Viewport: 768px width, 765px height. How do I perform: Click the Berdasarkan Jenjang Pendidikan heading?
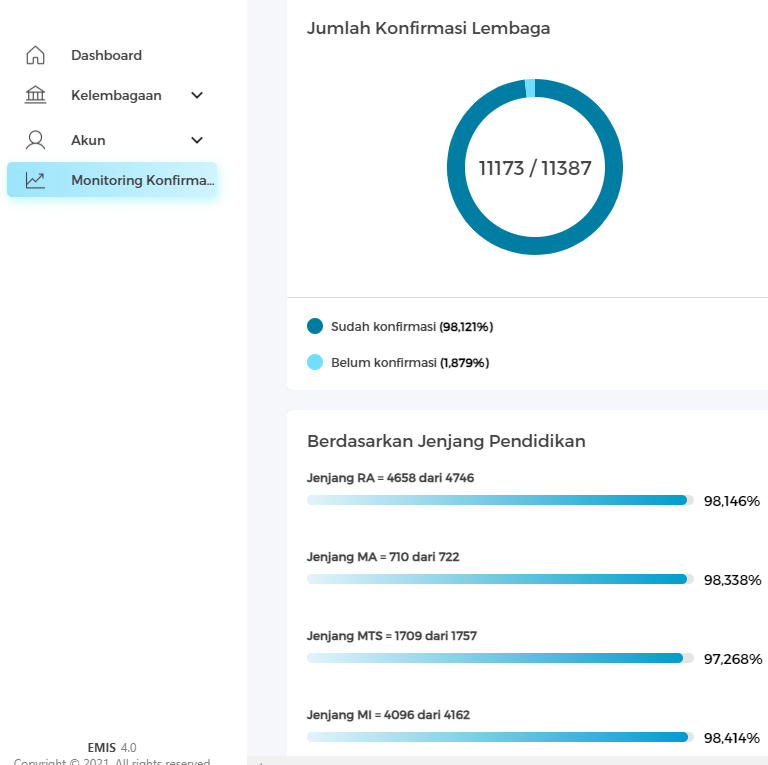coord(446,441)
